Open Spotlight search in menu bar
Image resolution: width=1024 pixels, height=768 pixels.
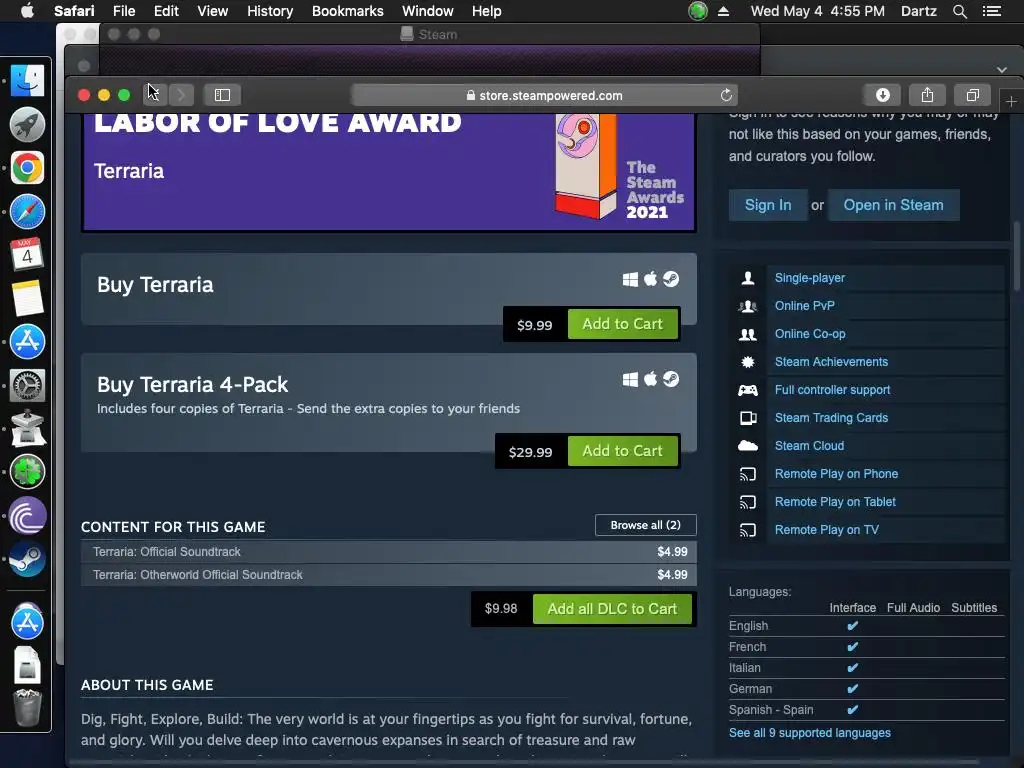(x=959, y=11)
